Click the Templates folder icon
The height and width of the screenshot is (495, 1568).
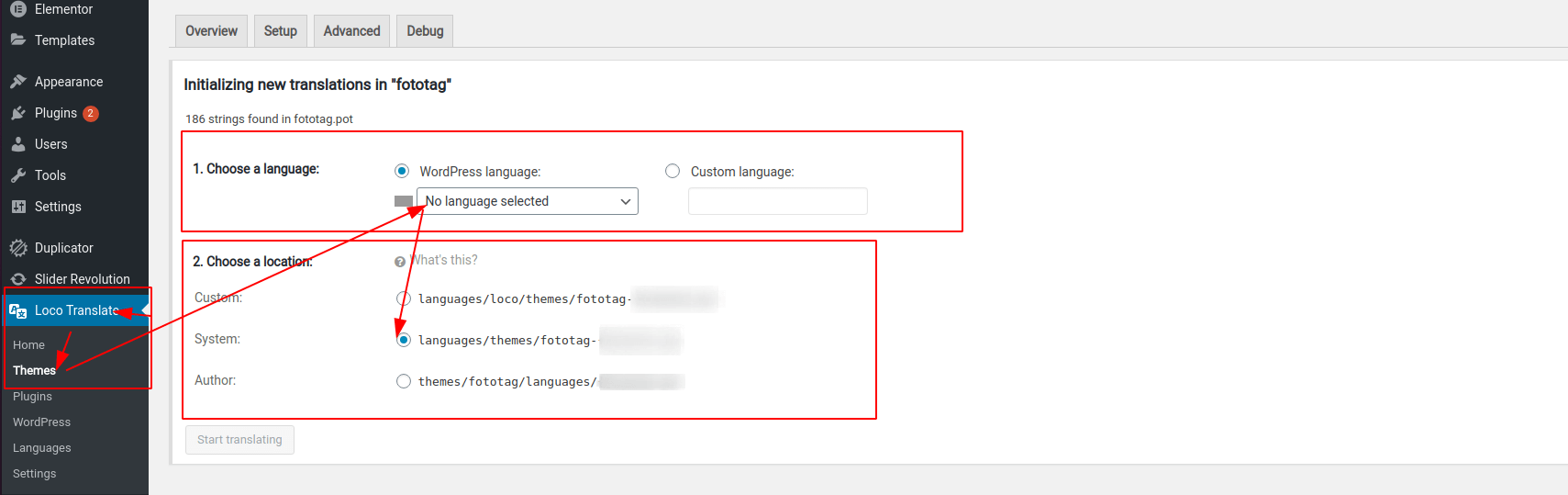tap(17, 39)
